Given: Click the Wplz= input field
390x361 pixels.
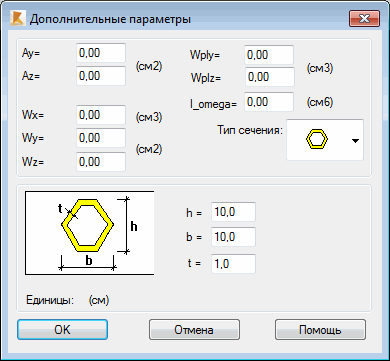Looking at the screenshot, I should pos(270,77).
